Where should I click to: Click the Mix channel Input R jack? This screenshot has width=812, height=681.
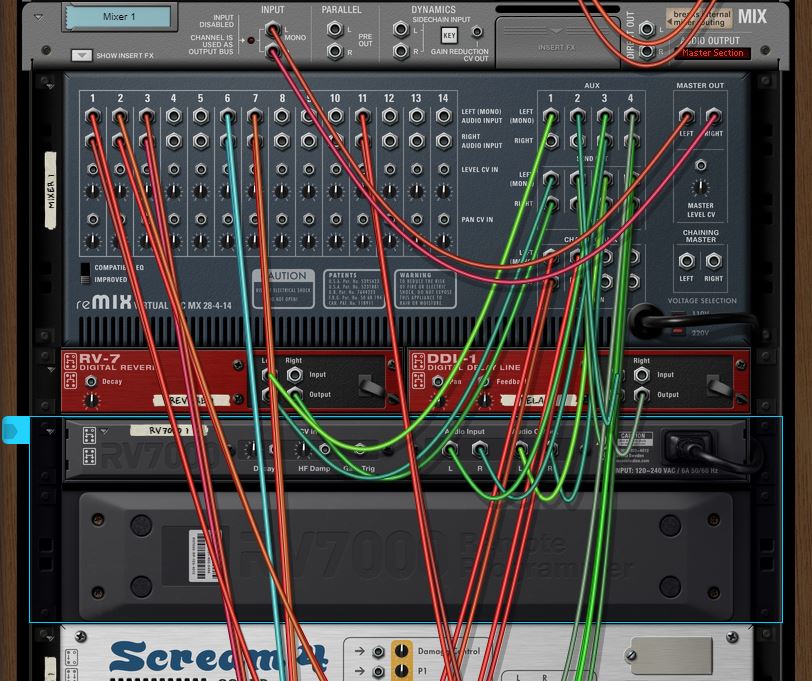click(272, 51)
